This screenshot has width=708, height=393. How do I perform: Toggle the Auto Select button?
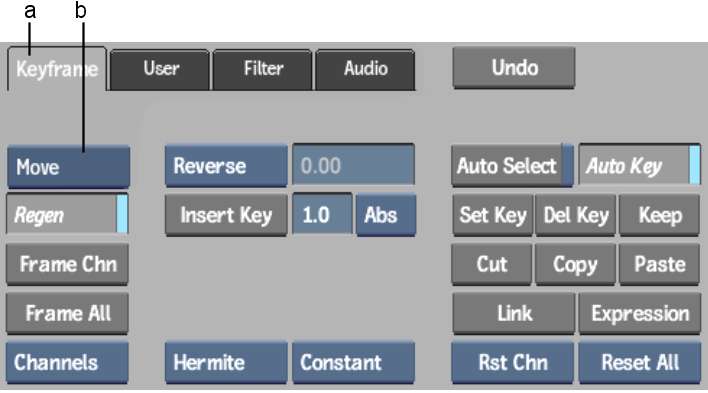tap(512, 165)
